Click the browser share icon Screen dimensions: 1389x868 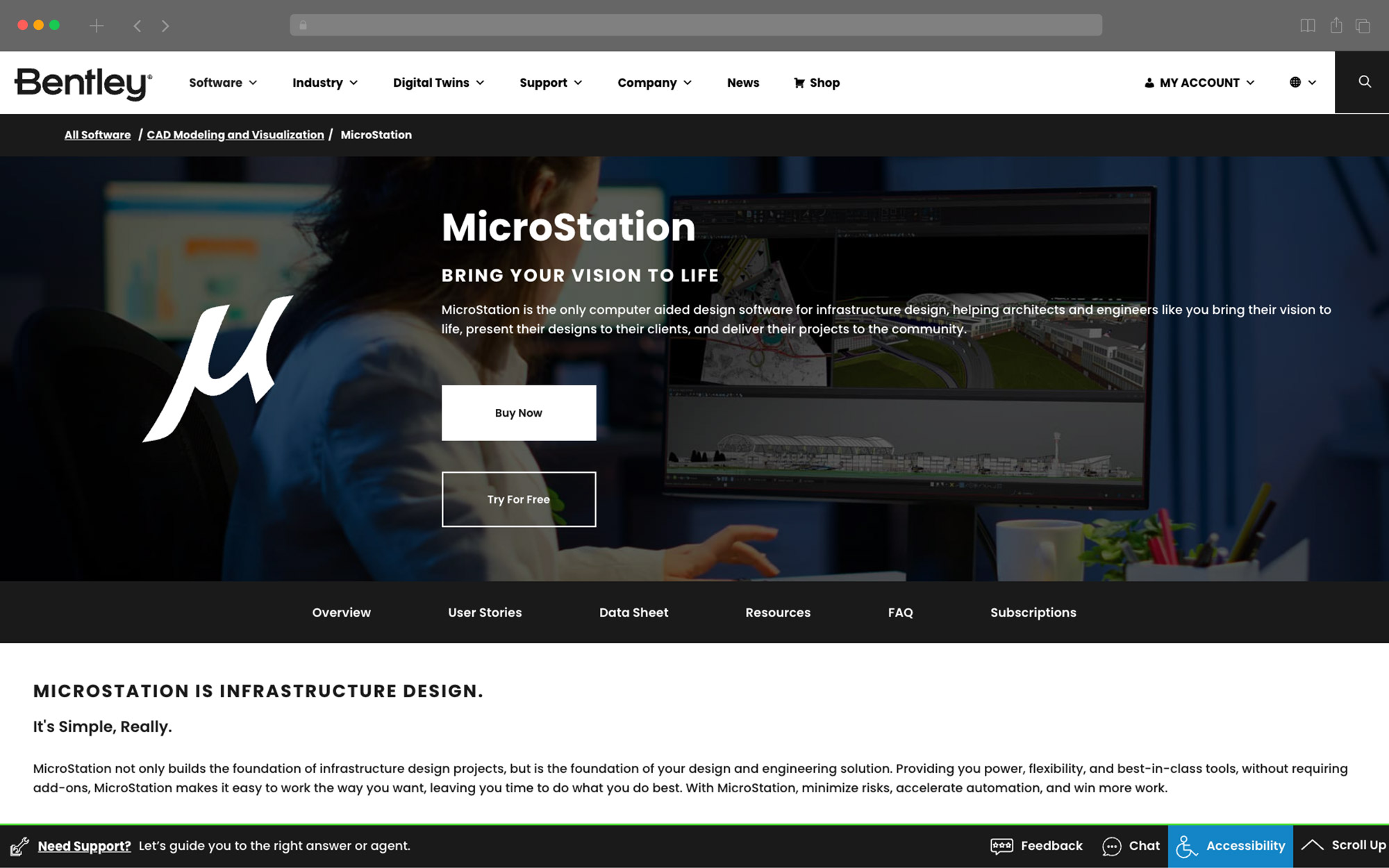1336,26
